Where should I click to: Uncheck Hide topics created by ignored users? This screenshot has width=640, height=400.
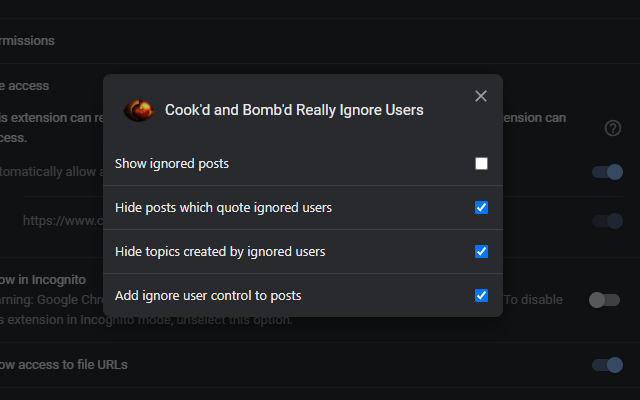481,251
